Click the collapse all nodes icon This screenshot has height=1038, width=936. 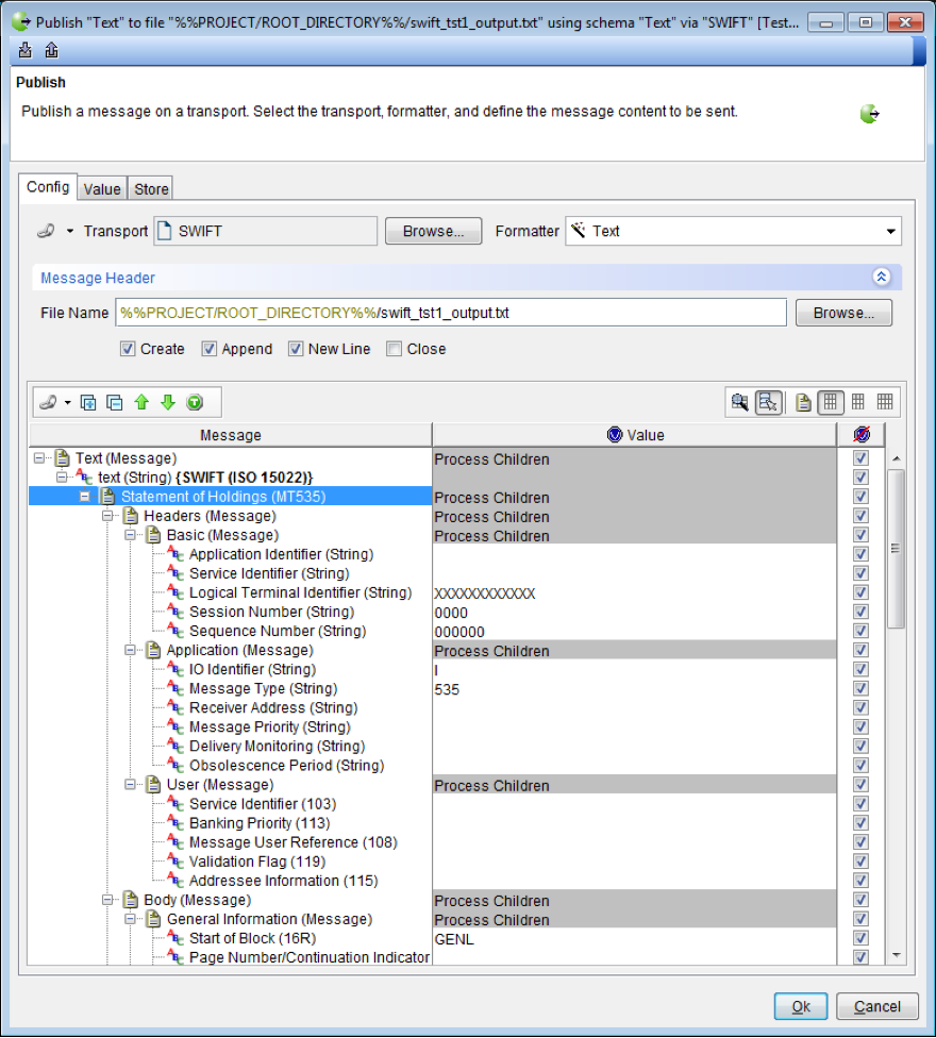pos(115,402)
